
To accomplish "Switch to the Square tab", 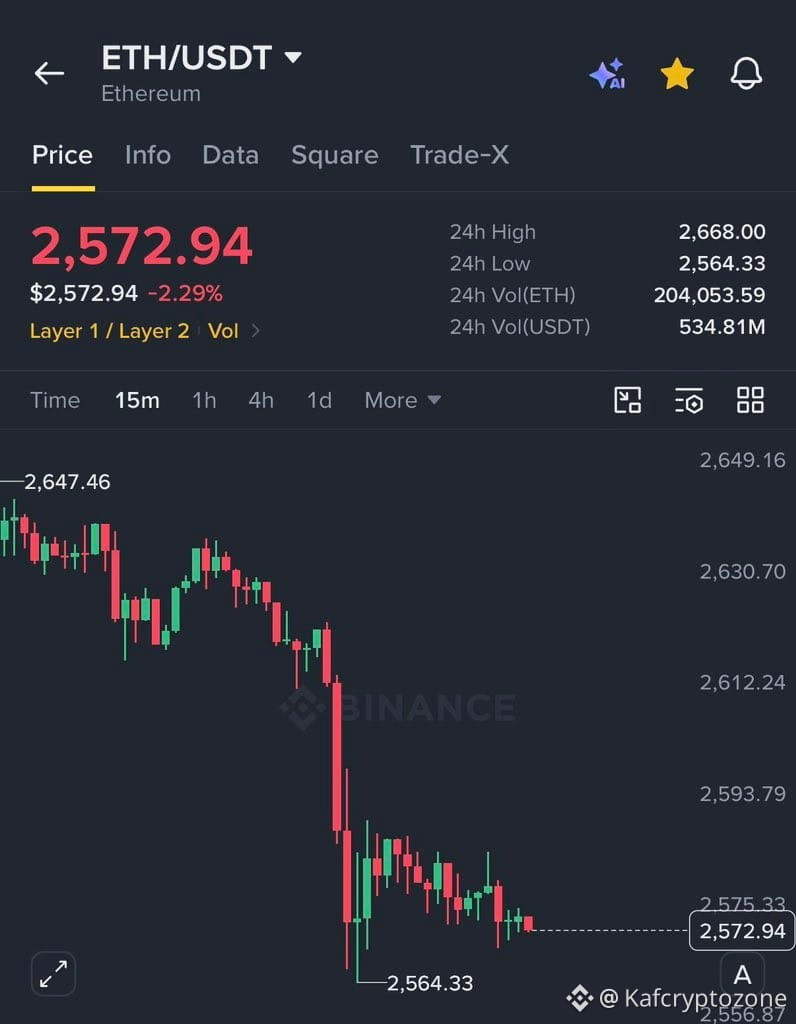I will pos(334,155).
